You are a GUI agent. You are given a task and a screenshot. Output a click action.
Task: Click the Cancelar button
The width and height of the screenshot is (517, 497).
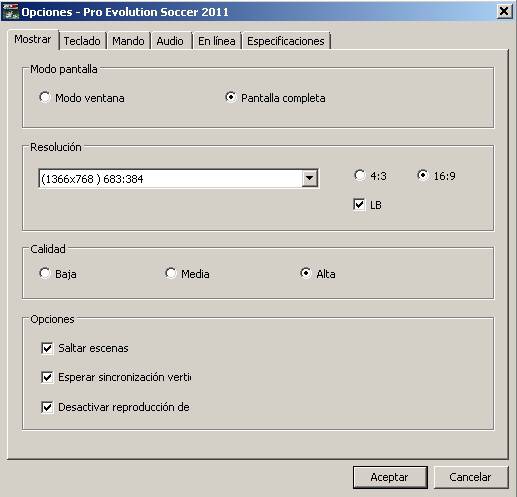[471, 477]
